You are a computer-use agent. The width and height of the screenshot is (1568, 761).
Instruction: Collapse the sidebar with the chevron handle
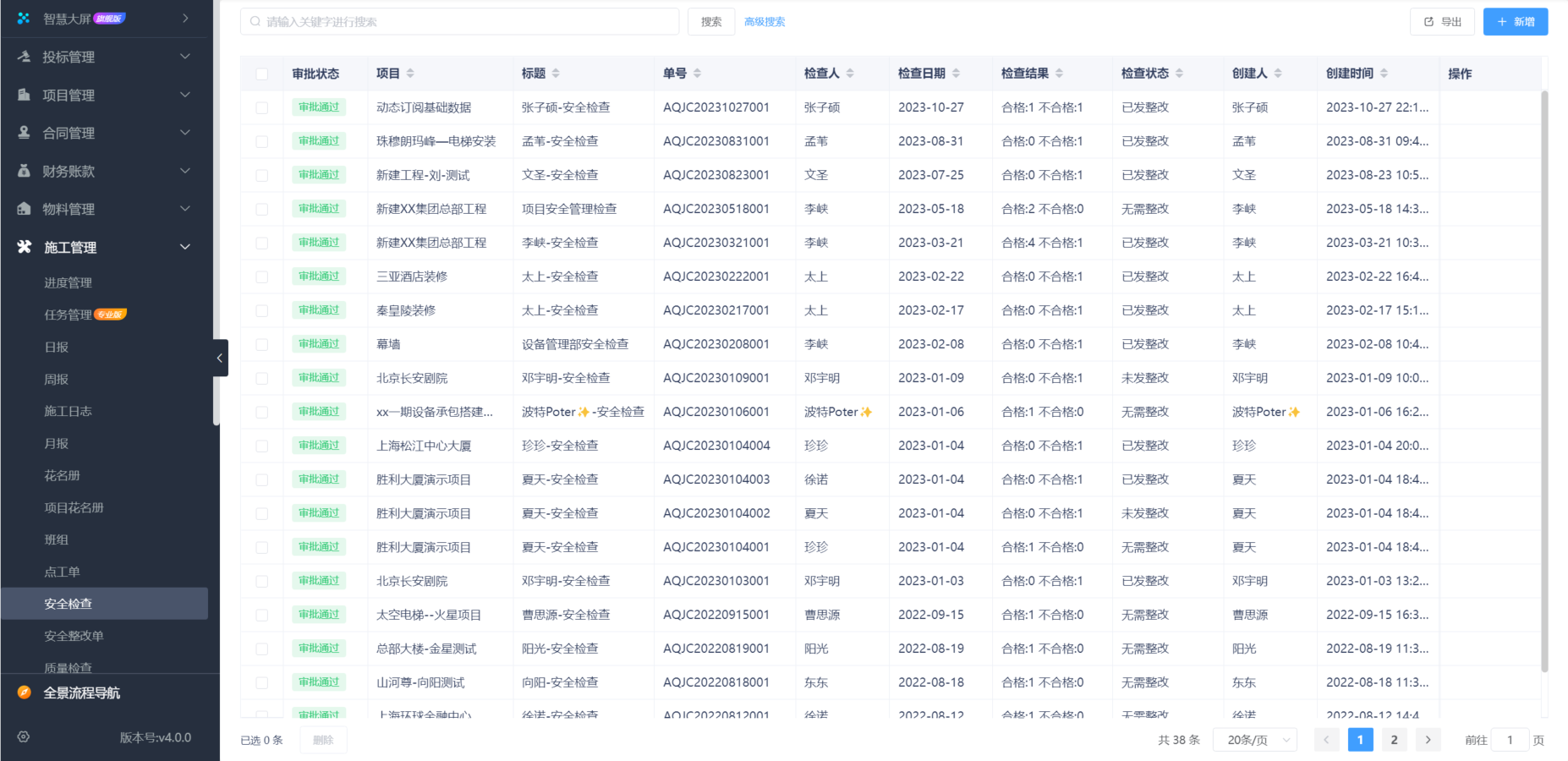pos(220,358)
